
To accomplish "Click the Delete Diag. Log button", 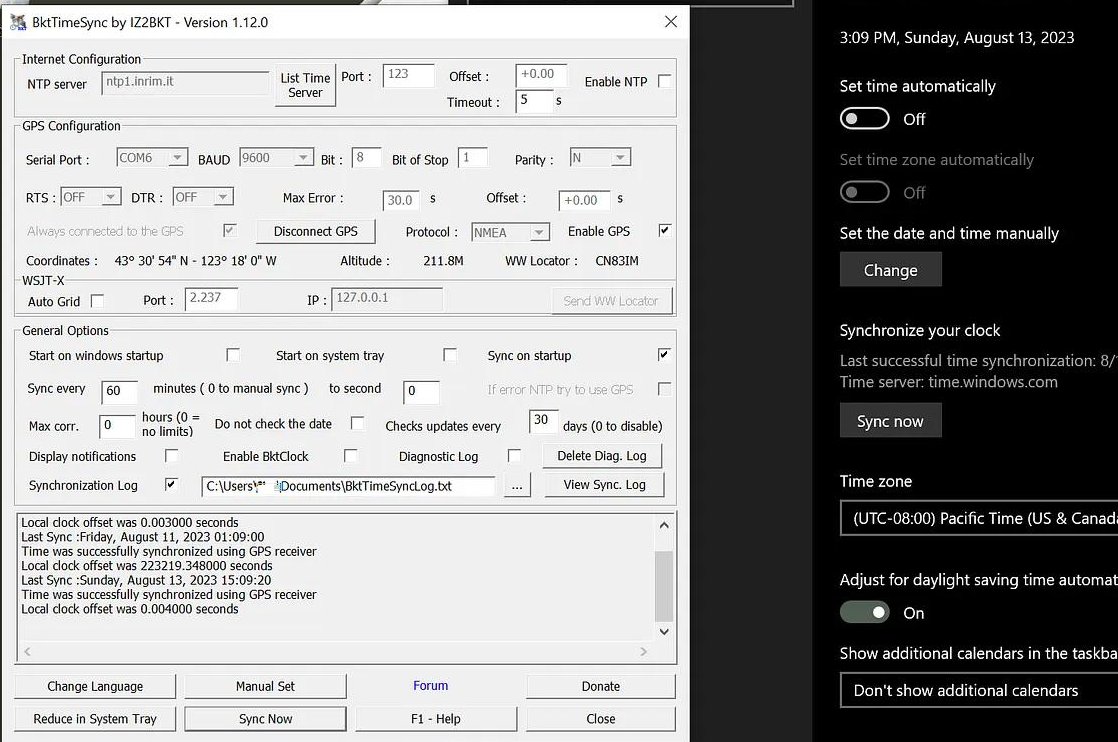I will click(x=602, y=455).
